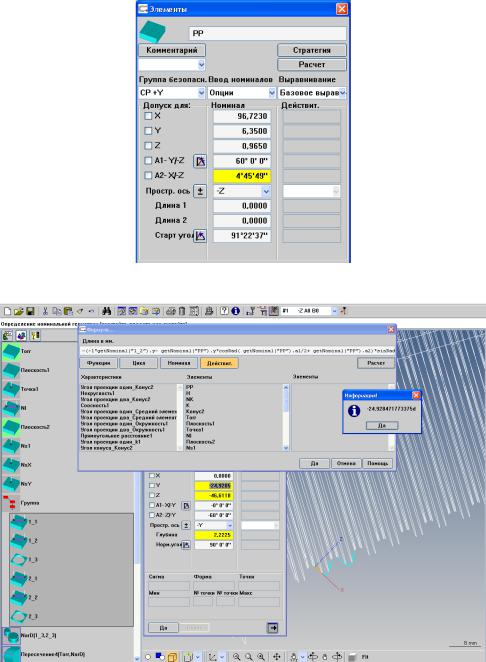
Task: Select the highlighted Действит. tab
Action: coord(219,363)
